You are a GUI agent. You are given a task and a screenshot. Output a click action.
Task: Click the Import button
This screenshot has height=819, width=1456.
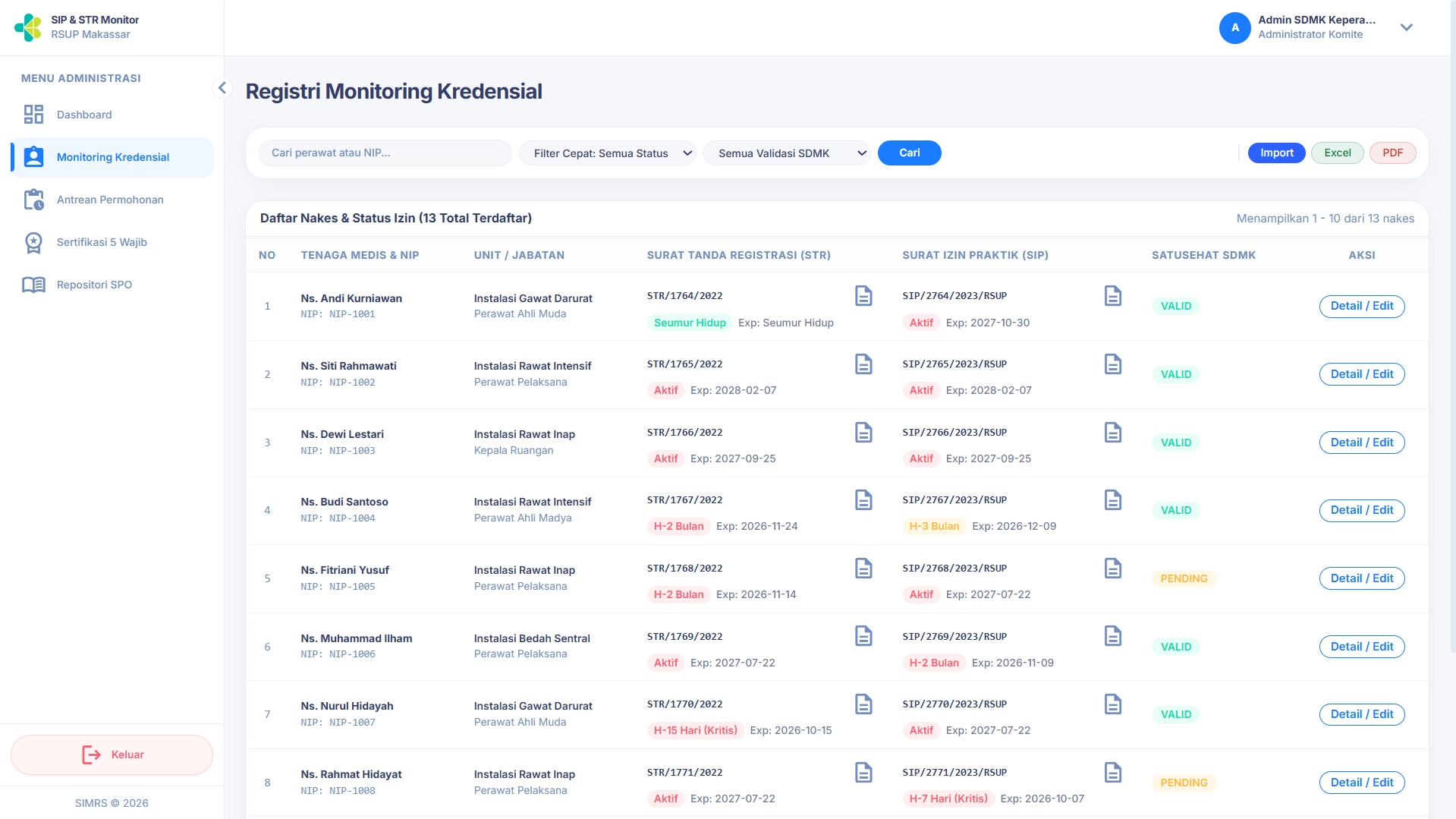click(1277, 153)
